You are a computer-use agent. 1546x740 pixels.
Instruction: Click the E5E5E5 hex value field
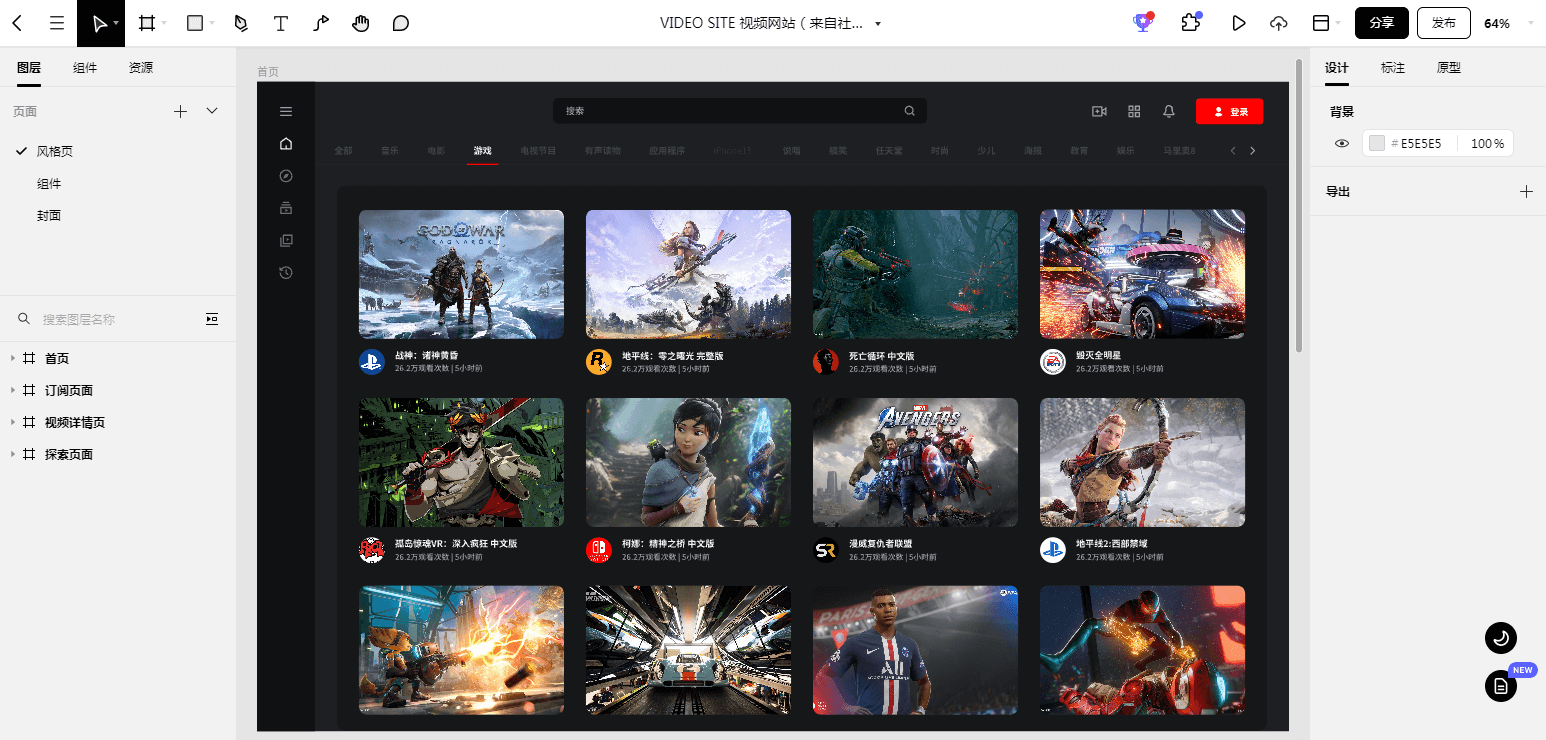[x=1421, y=144]
